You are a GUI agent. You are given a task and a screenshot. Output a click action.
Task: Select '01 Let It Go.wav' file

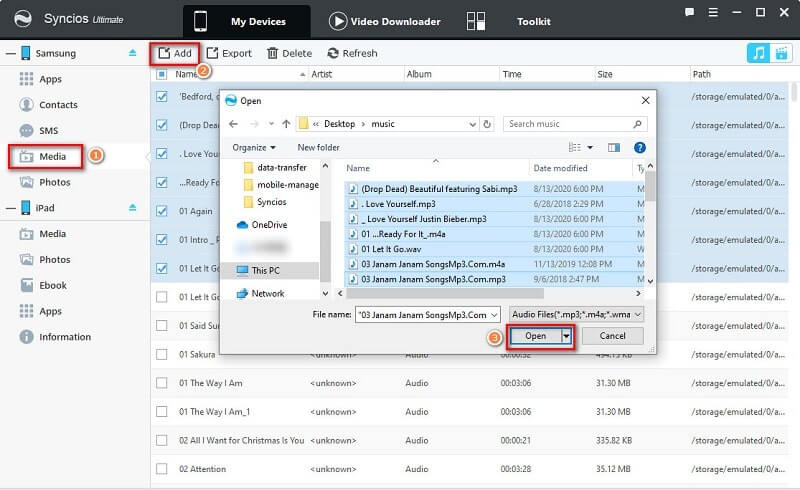point(391,249)
